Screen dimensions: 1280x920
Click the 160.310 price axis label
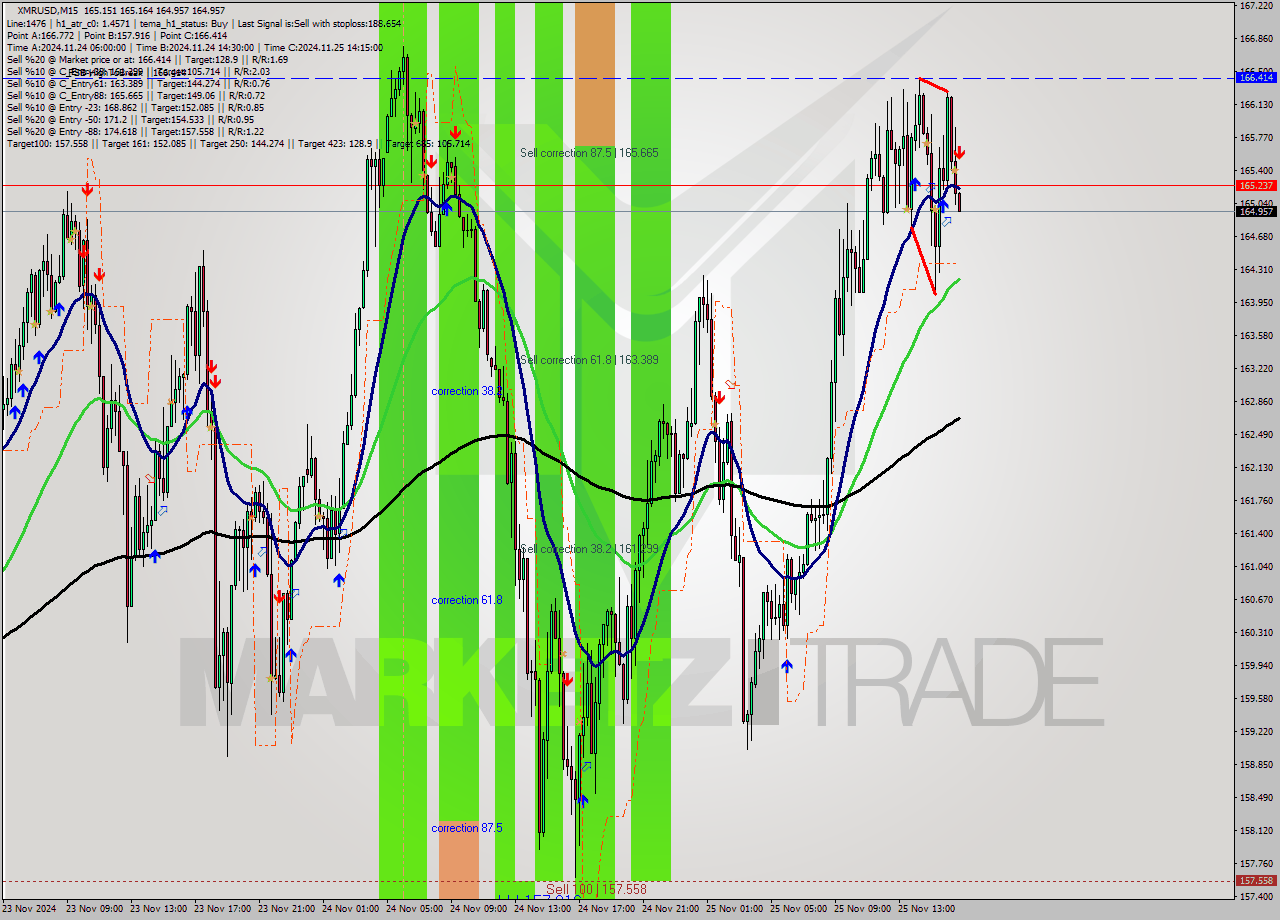[1256, 632]
